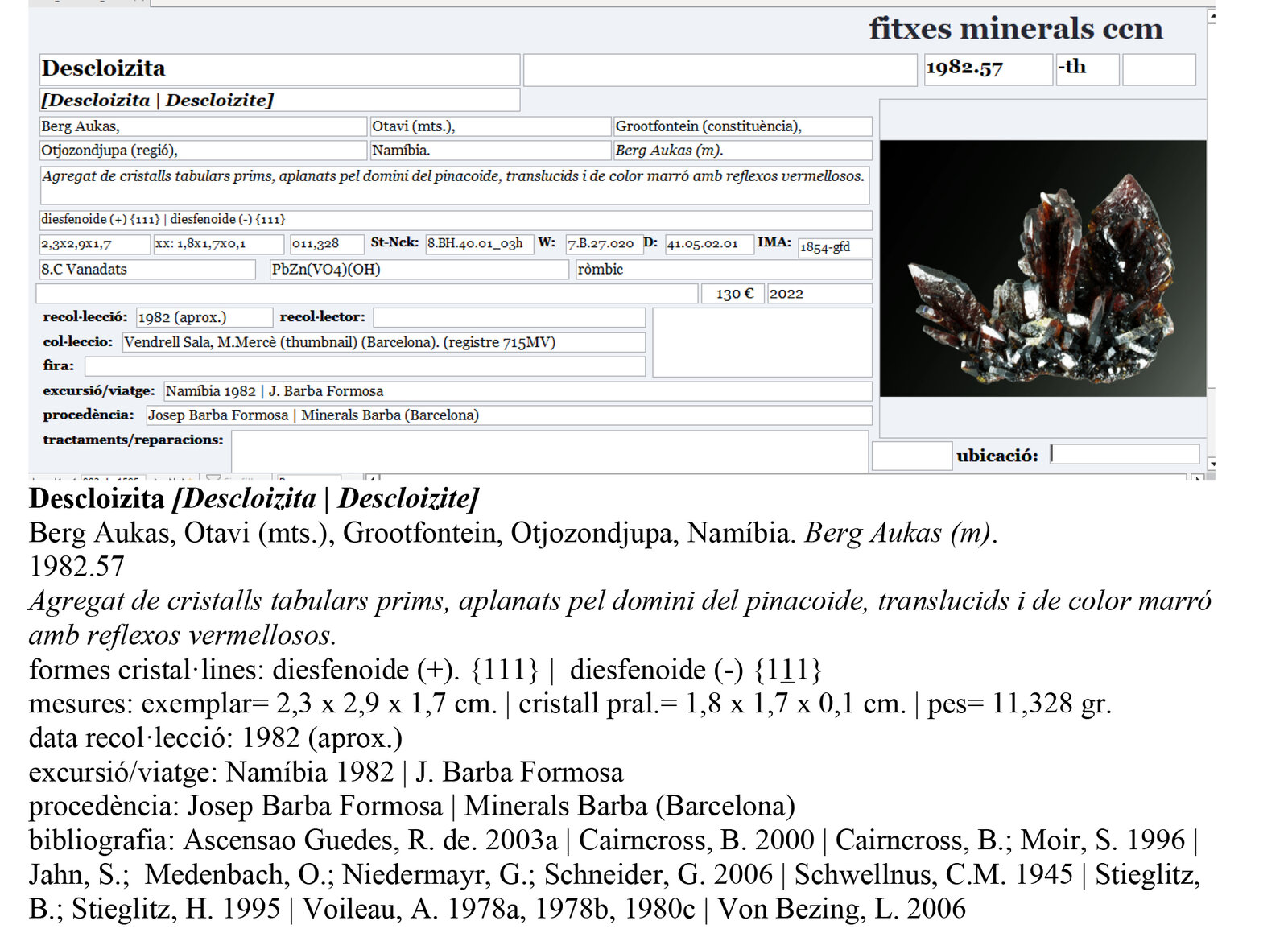Click the crystal size field 'xx: 1,8x1,7x0,1'
This screenshot has height=933, width=1288.
tap(219, 244)
